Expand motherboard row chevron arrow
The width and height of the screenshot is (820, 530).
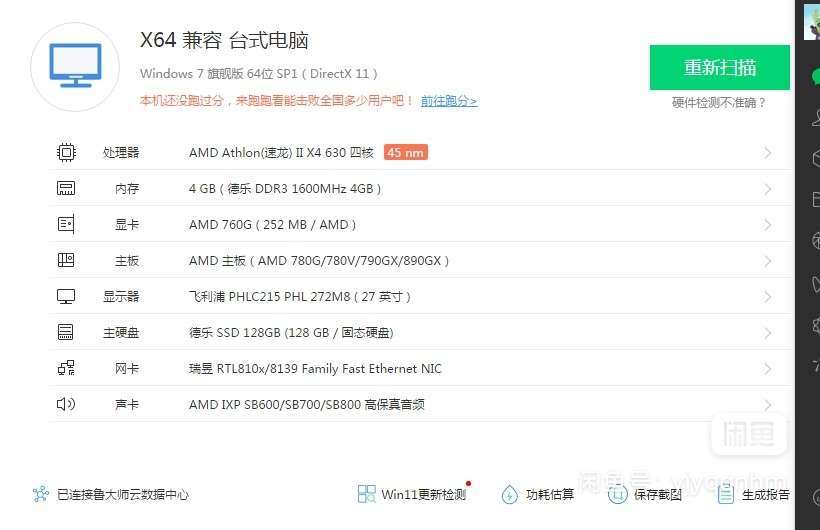(768, 261)
